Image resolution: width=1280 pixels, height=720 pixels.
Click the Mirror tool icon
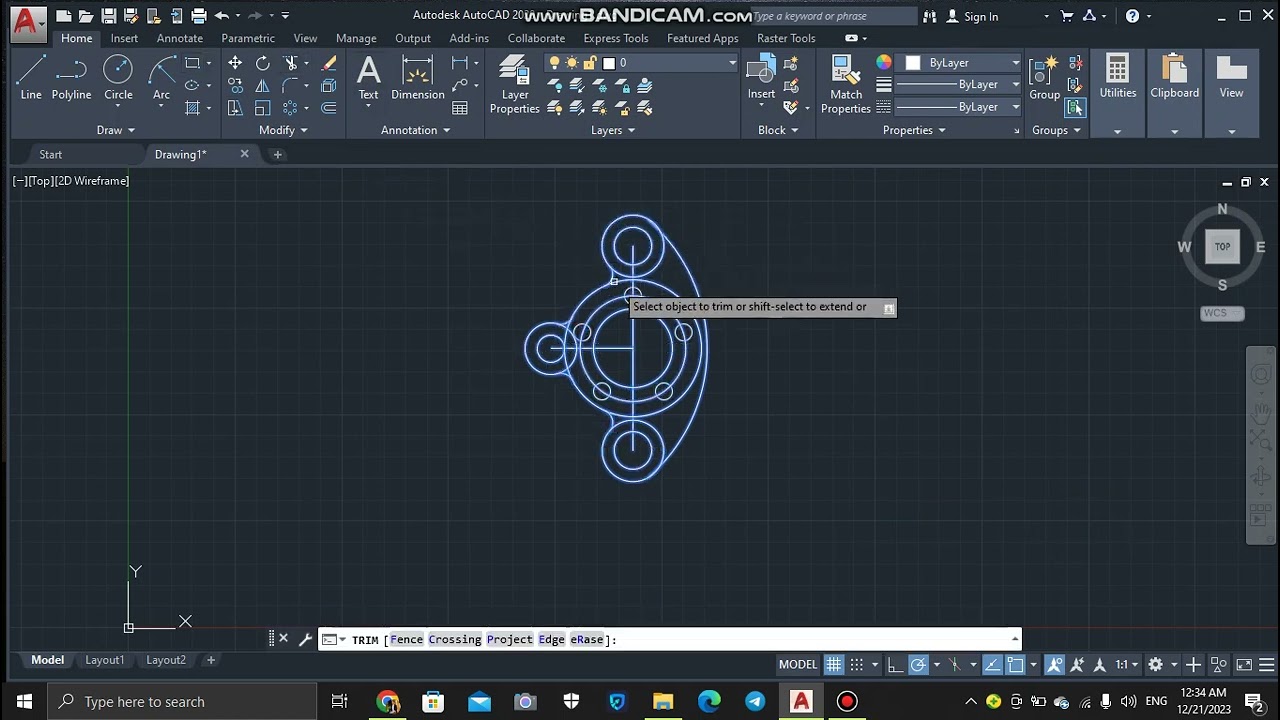263,86
